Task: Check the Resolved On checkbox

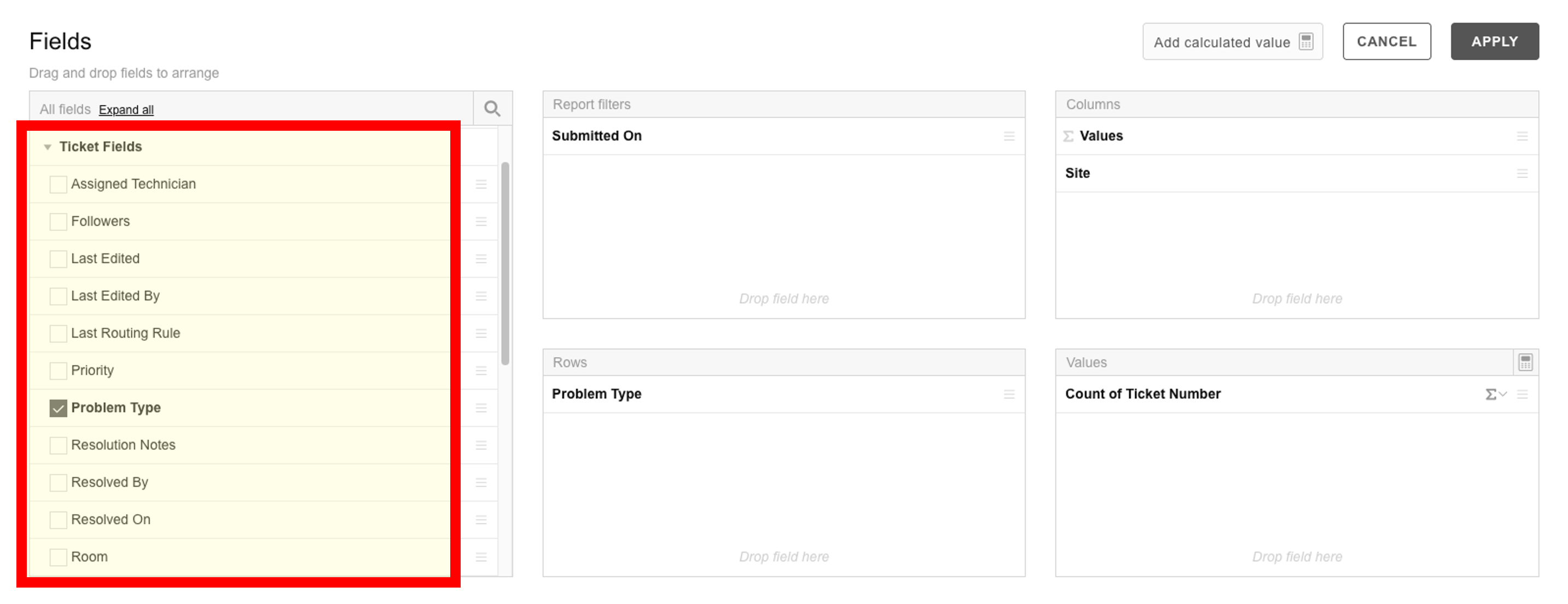Action: tap(59, 520)
